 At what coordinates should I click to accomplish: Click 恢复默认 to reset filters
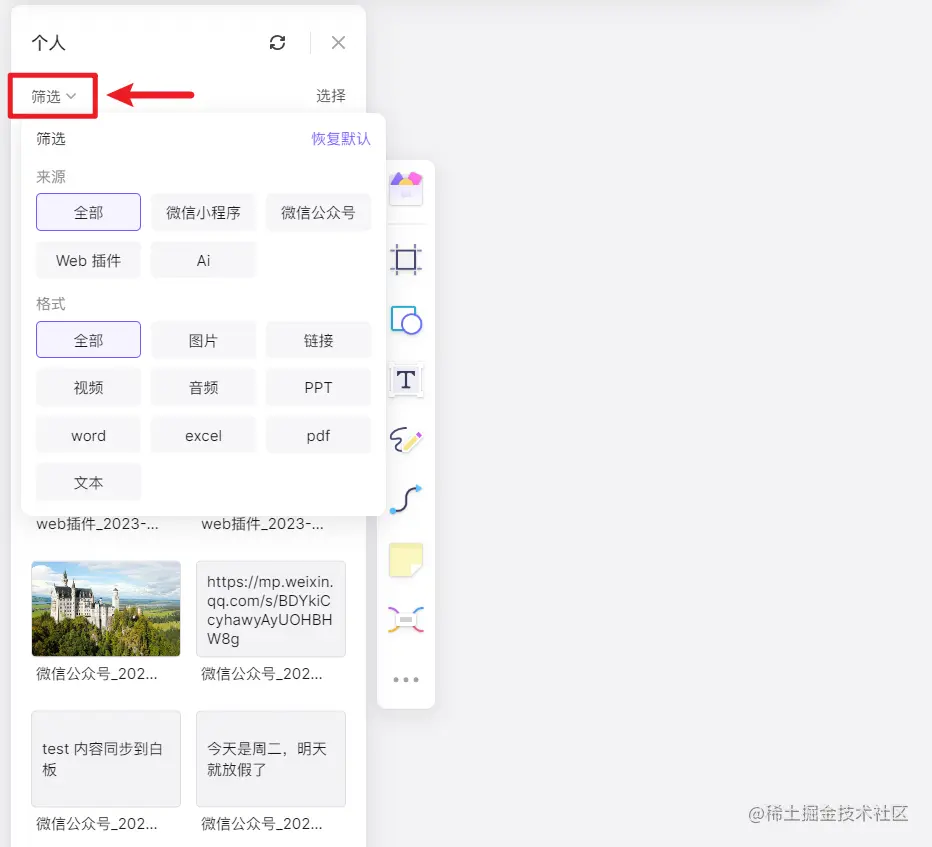[341, 138]
